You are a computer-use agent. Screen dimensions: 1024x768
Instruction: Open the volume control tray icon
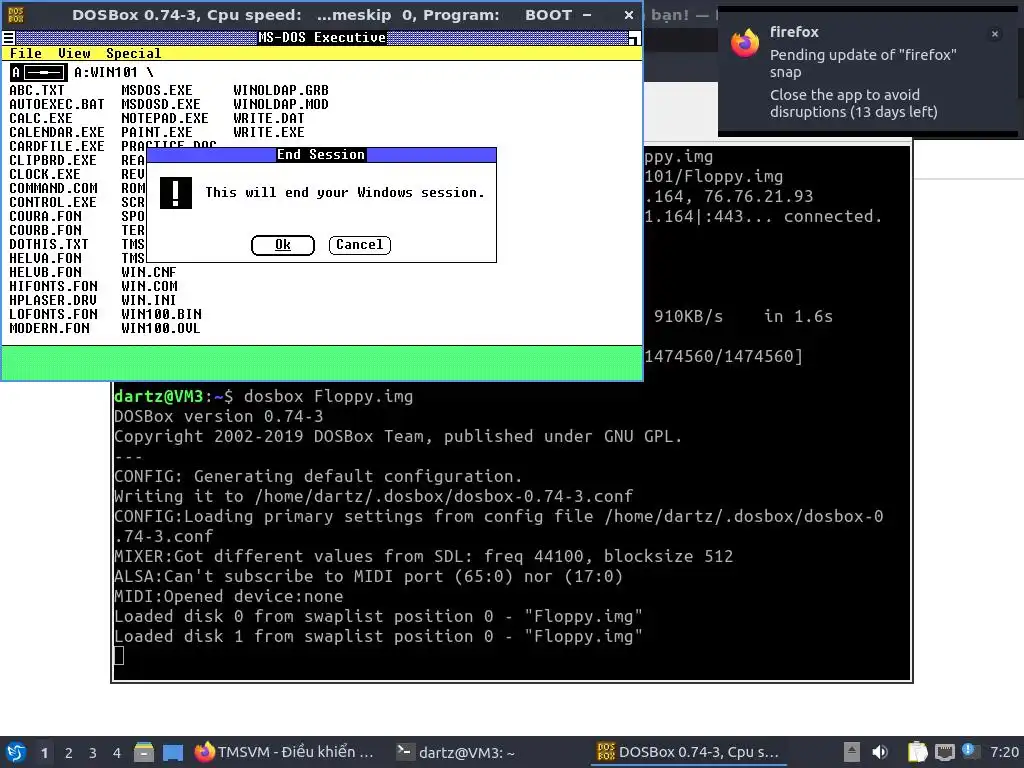[880, 752]
